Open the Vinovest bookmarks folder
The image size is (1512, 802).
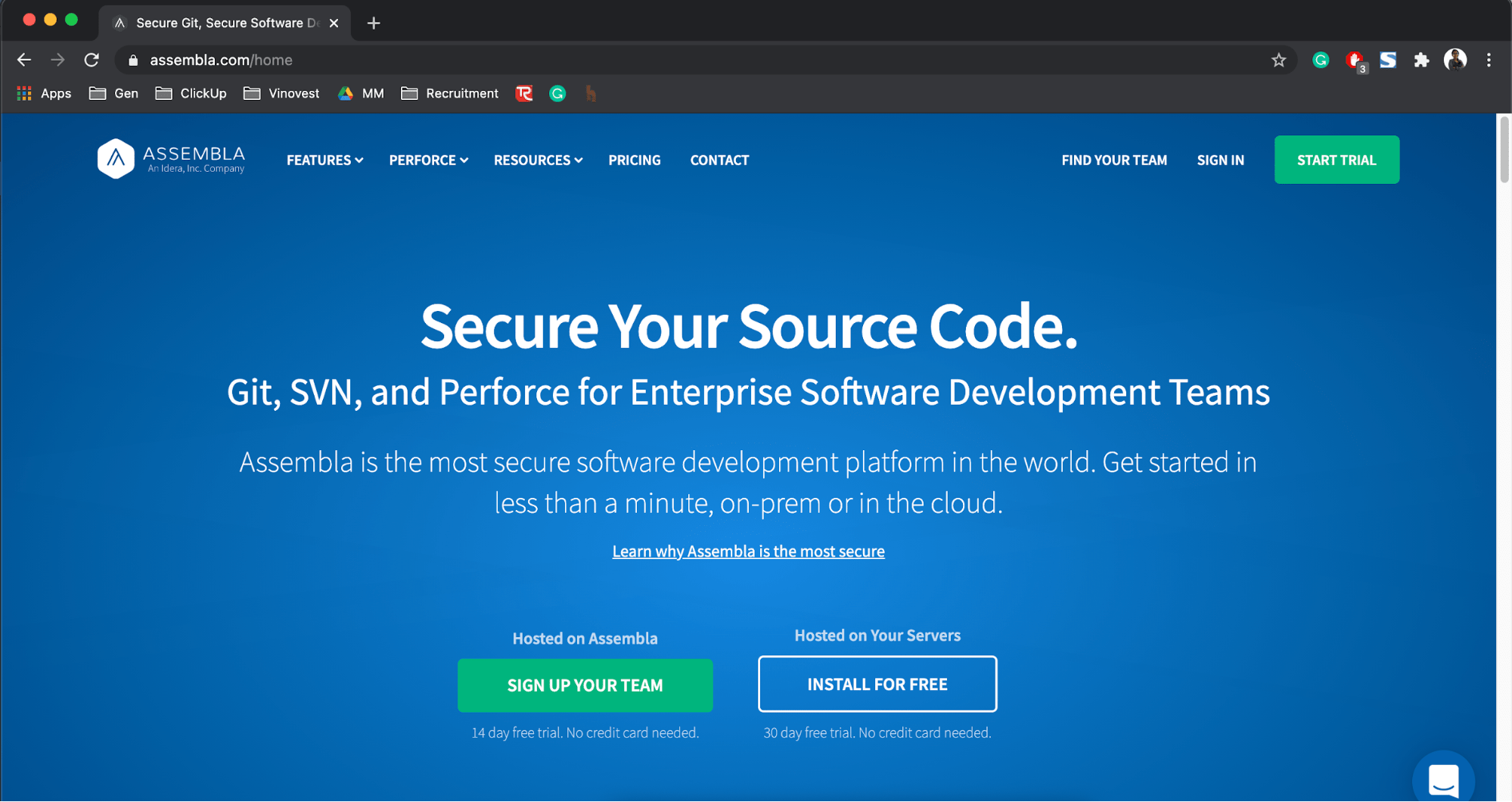click(x=281, y=93)
